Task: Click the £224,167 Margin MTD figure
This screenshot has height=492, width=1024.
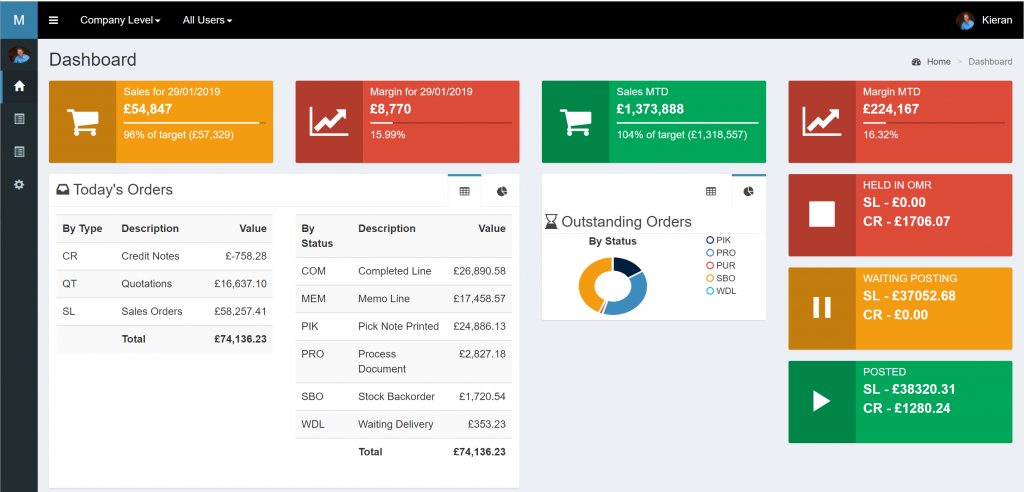Action: (891, 109)
